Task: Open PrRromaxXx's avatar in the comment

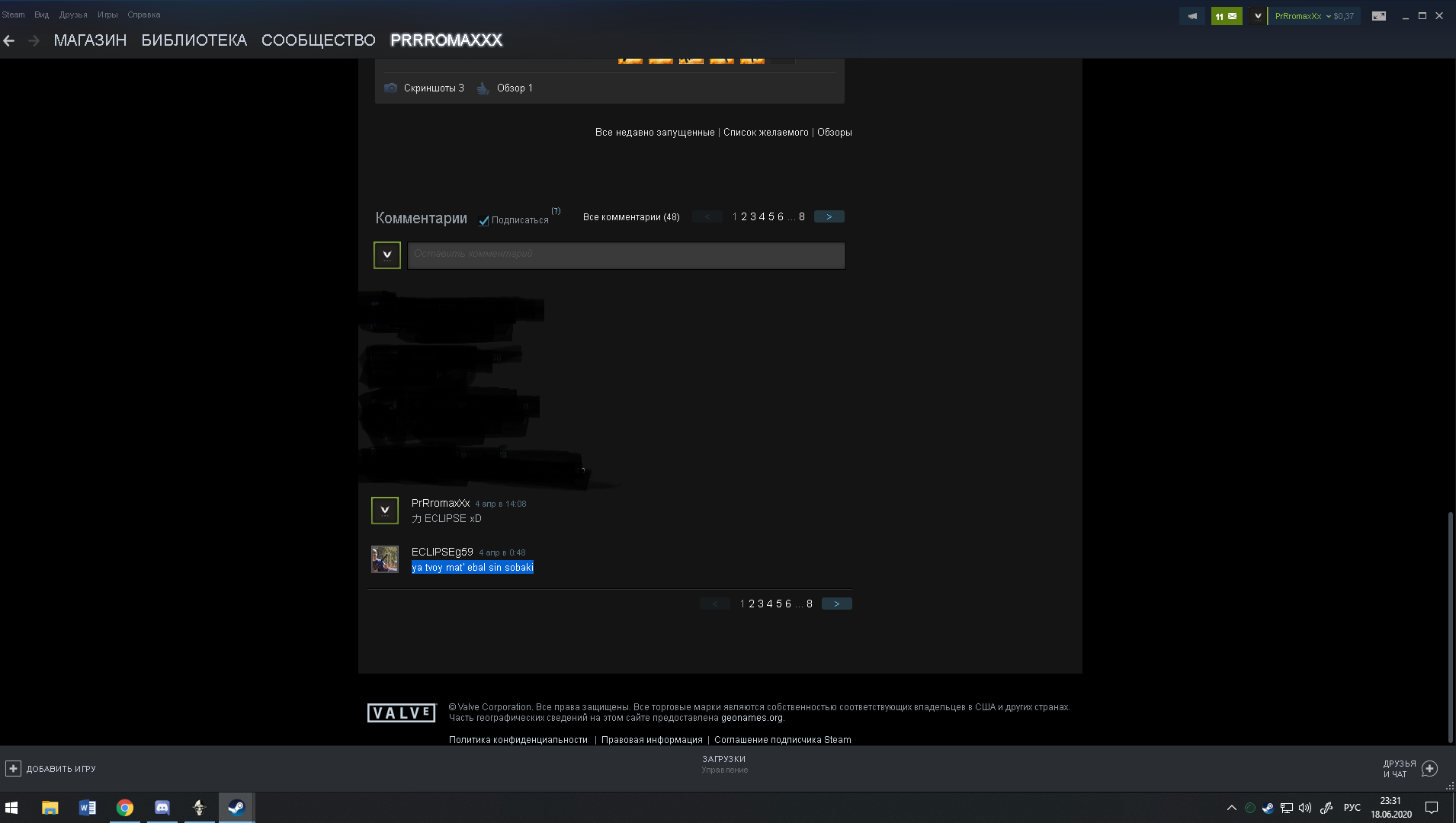Action: 385,511
